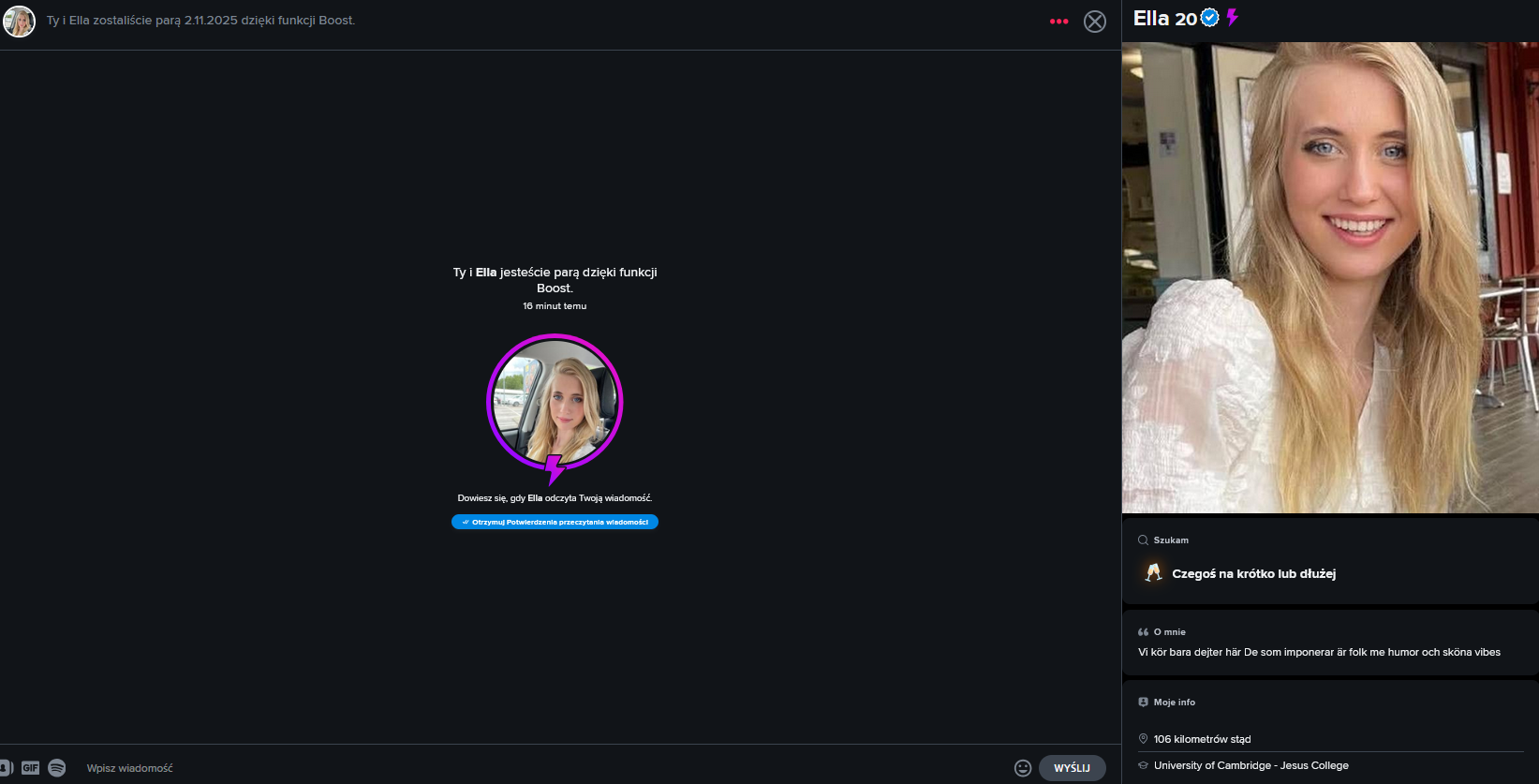
Task: Click the bio text starting "Vi kör bara dejter"
Action: [1319, 652]
